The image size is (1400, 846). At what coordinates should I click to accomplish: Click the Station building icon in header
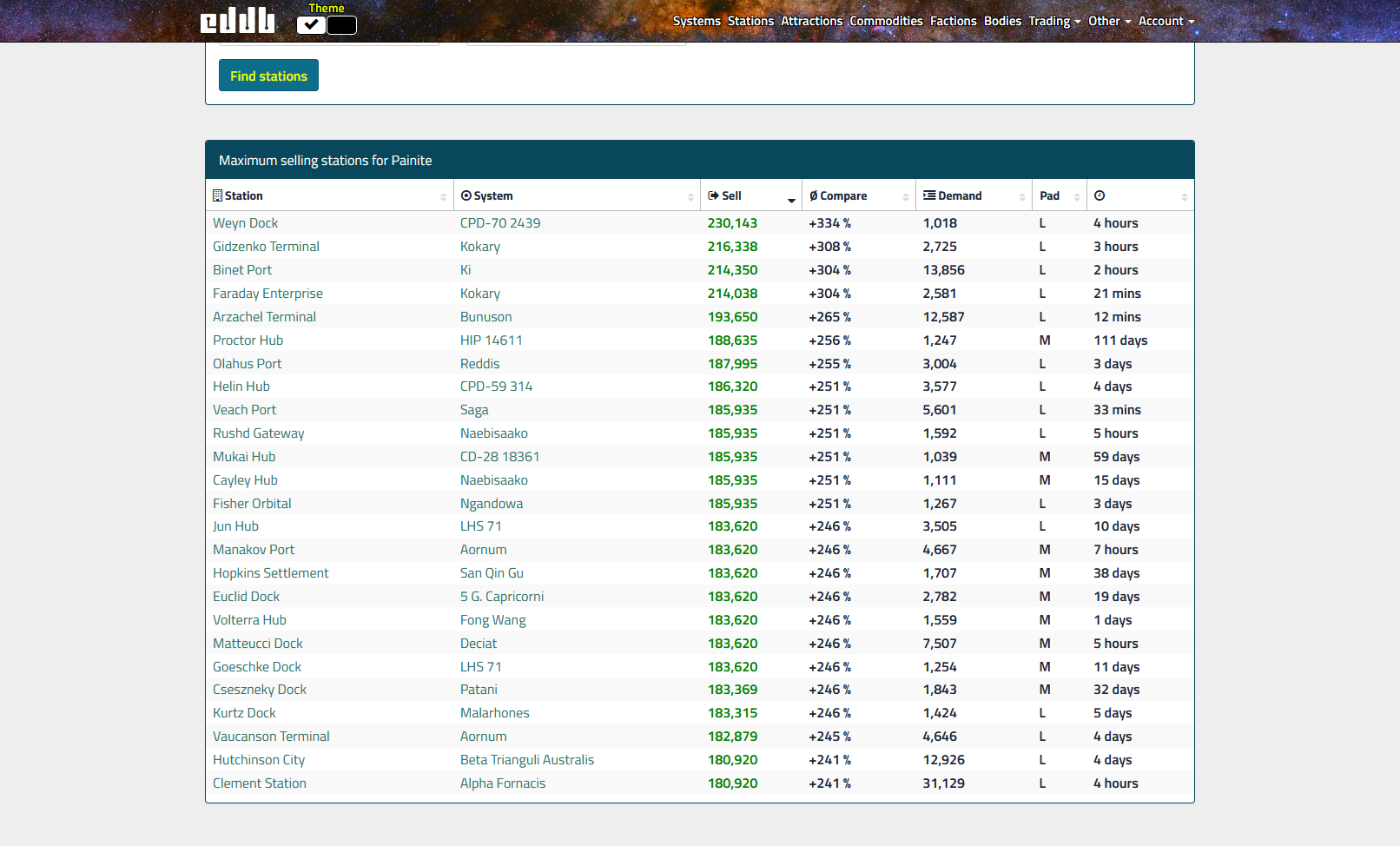point(217,195)
